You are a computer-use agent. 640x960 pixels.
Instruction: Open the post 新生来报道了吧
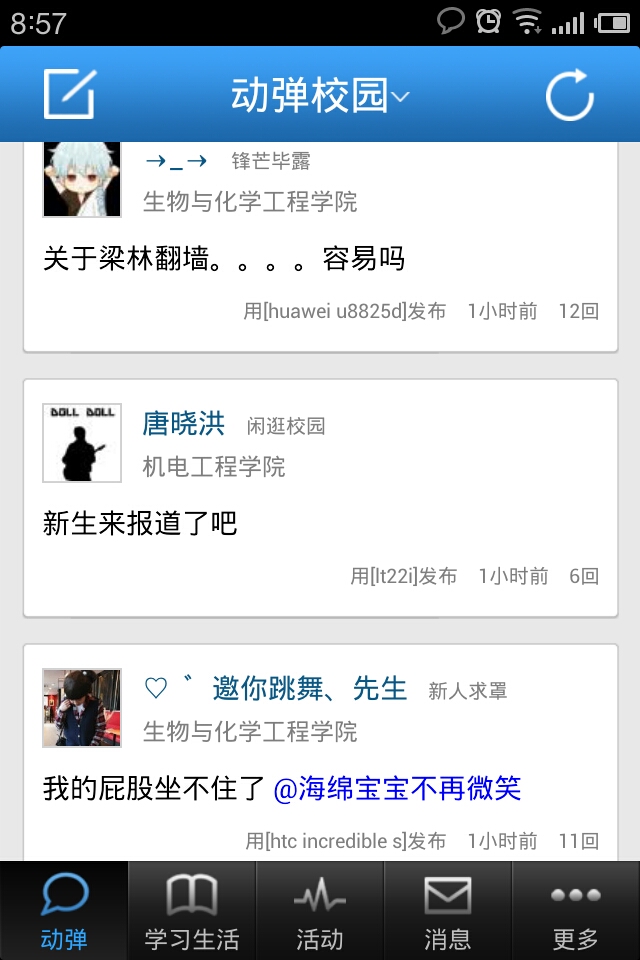pos(140,523)
